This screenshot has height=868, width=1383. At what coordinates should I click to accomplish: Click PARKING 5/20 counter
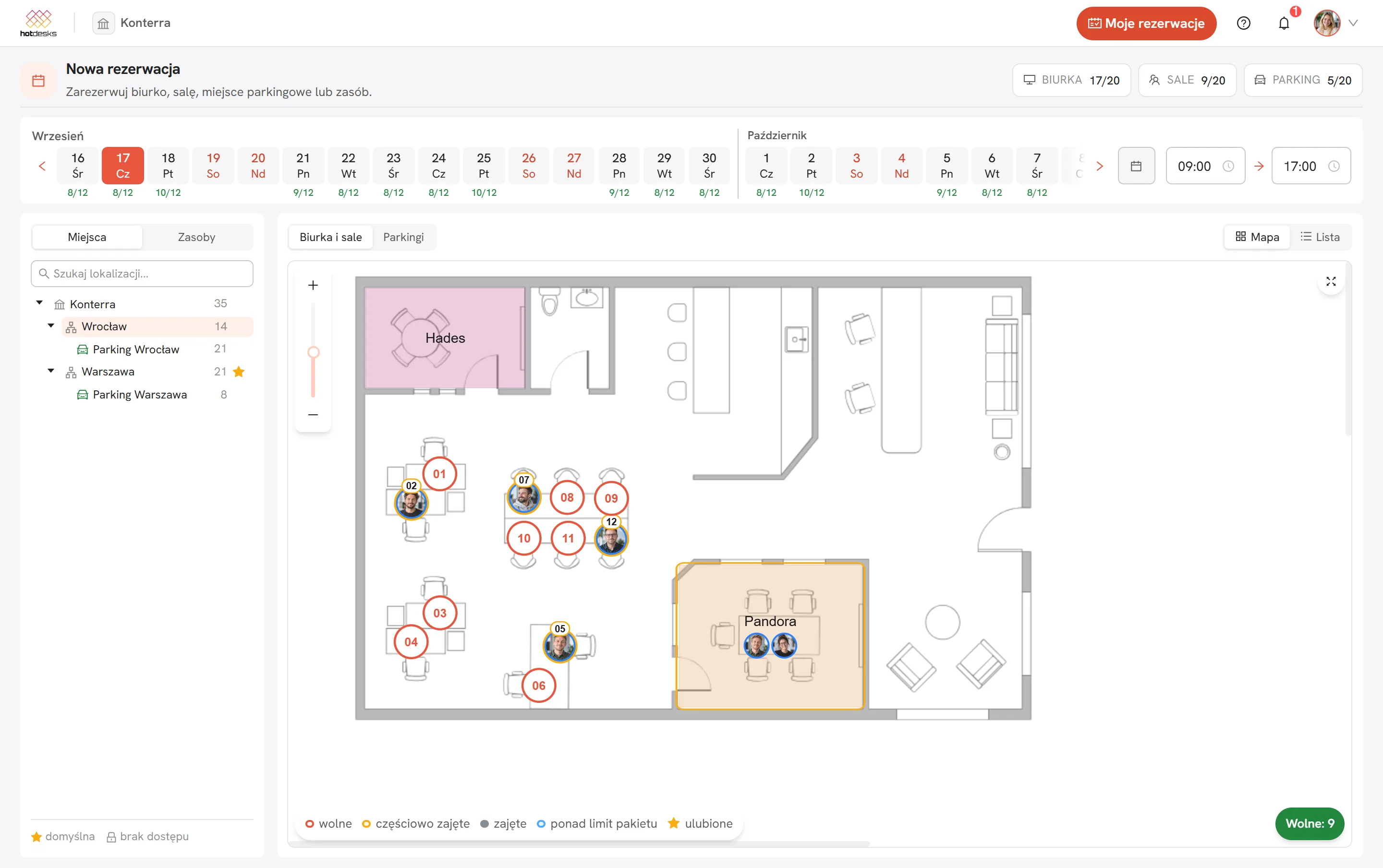tap(1303, 80)
